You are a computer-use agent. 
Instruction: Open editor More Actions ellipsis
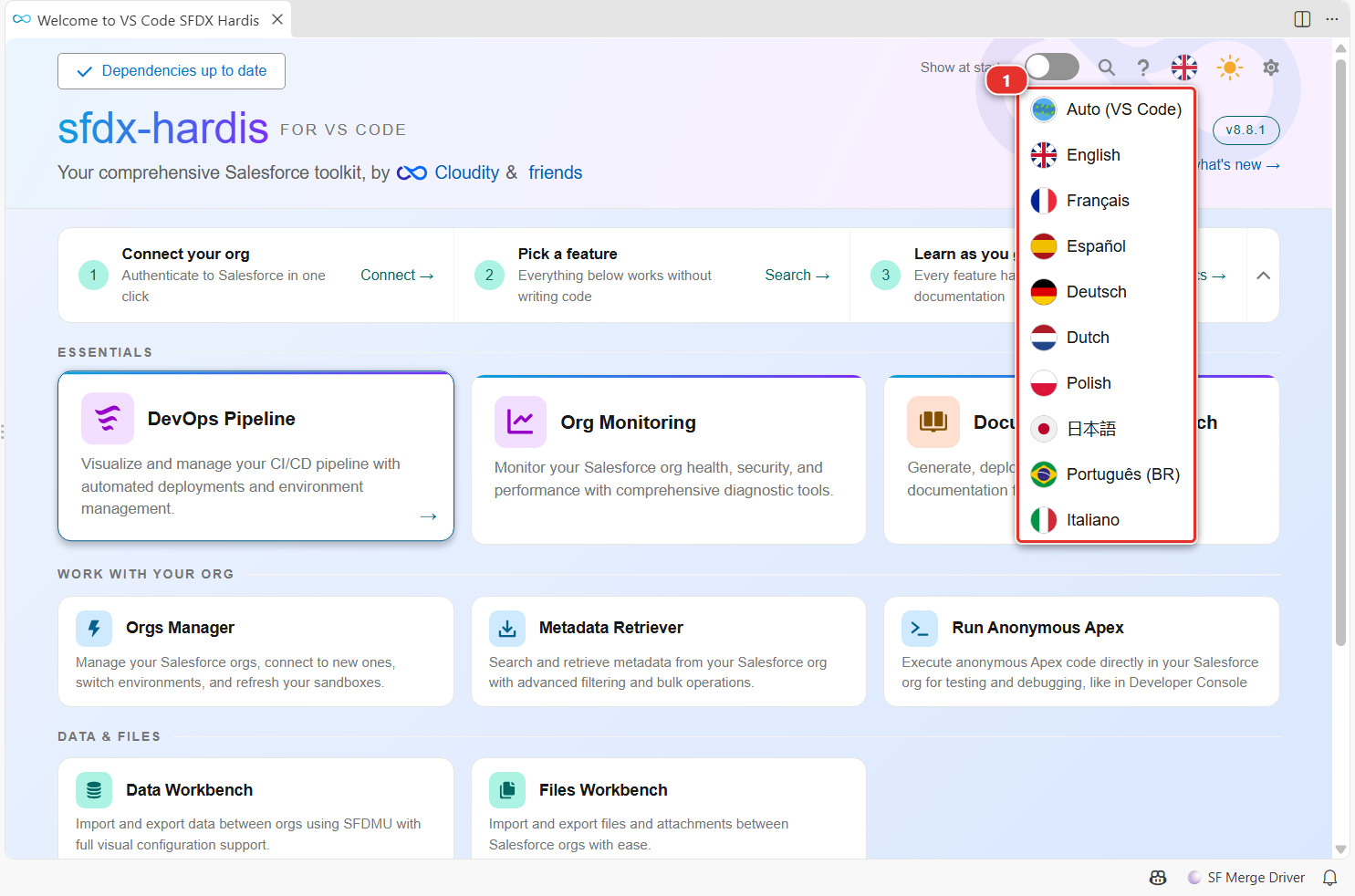[1332, 19]
